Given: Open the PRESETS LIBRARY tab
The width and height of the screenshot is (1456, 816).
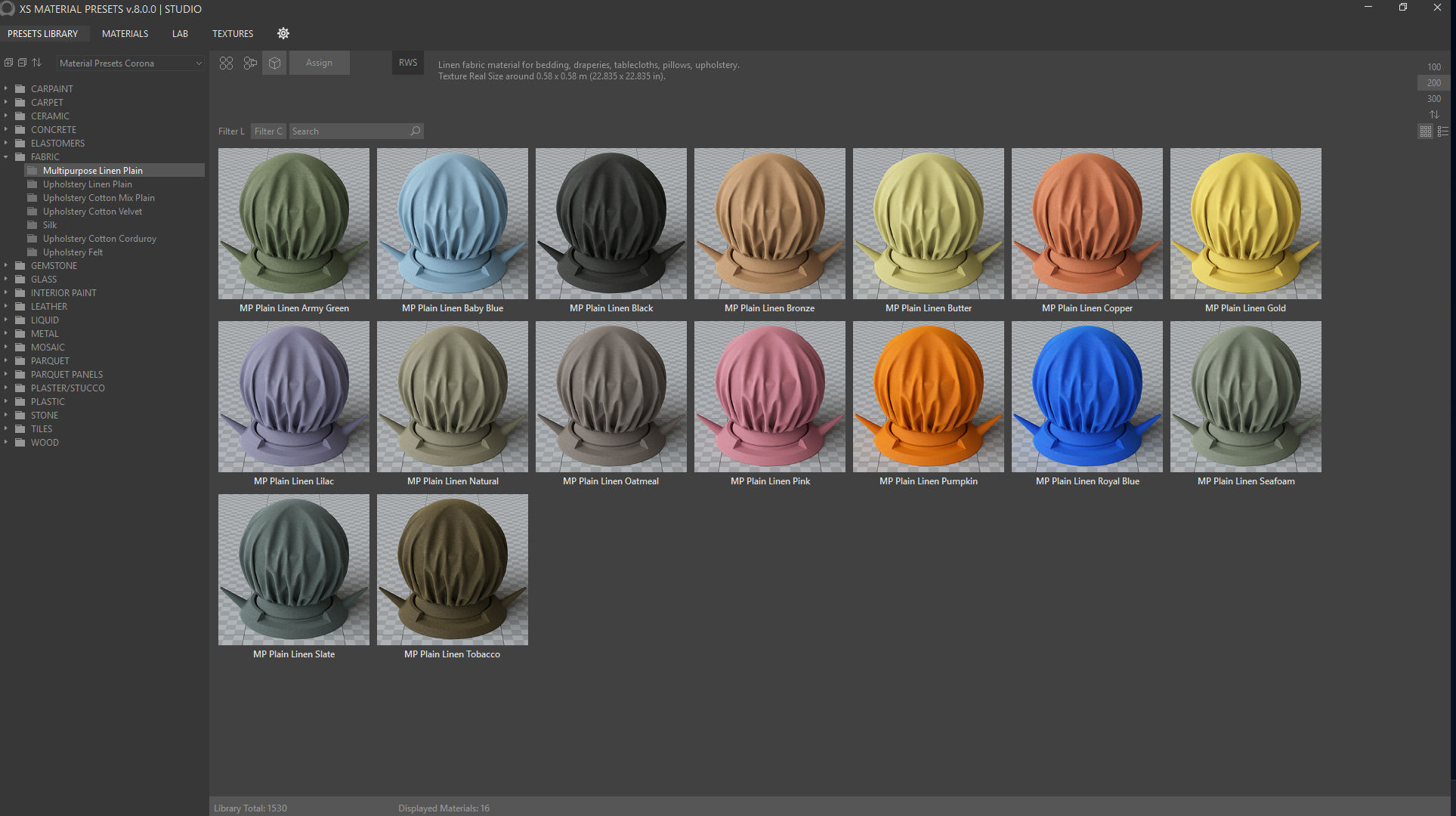Looking at the screenshot, I should point(43,33).
